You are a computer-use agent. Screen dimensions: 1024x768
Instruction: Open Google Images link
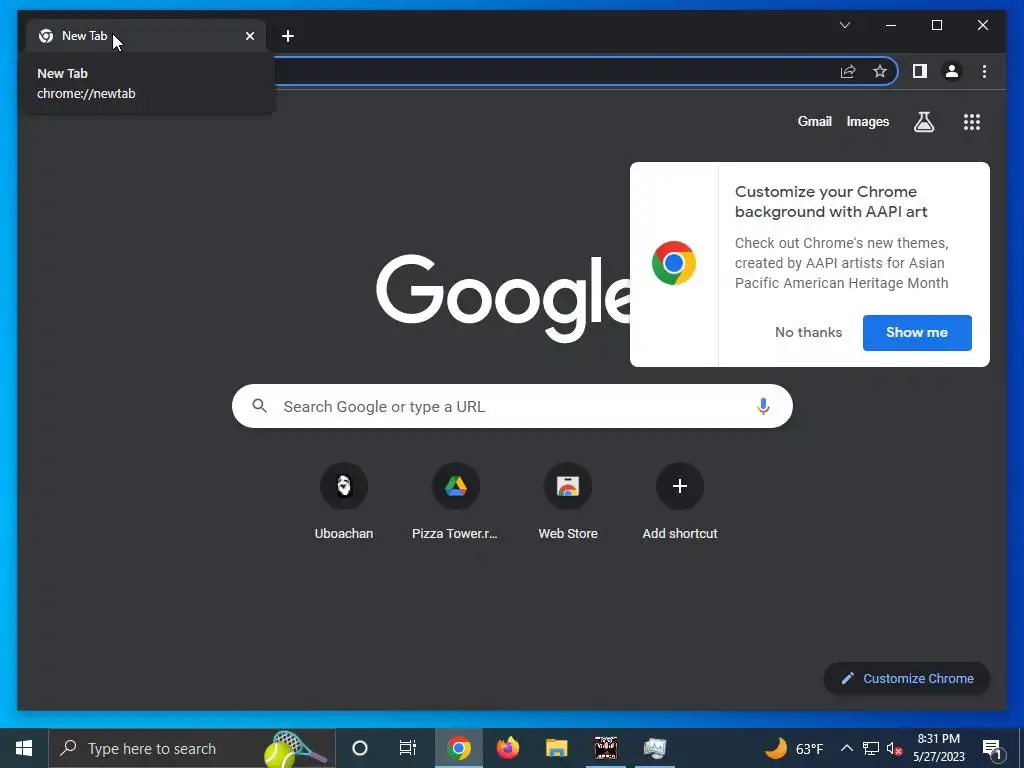point(867,121)
